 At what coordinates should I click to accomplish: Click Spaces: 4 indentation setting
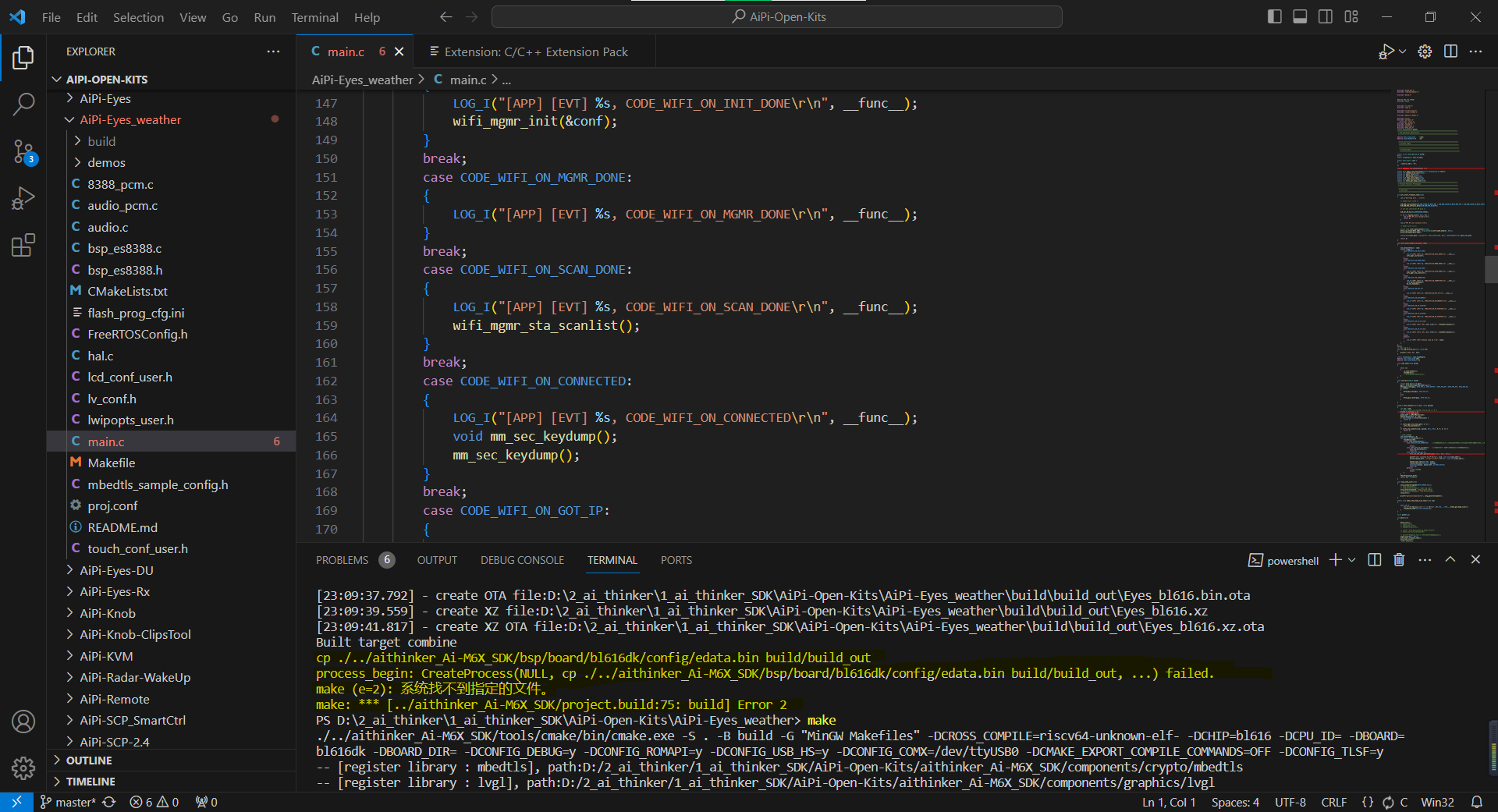click(1235, 802)
